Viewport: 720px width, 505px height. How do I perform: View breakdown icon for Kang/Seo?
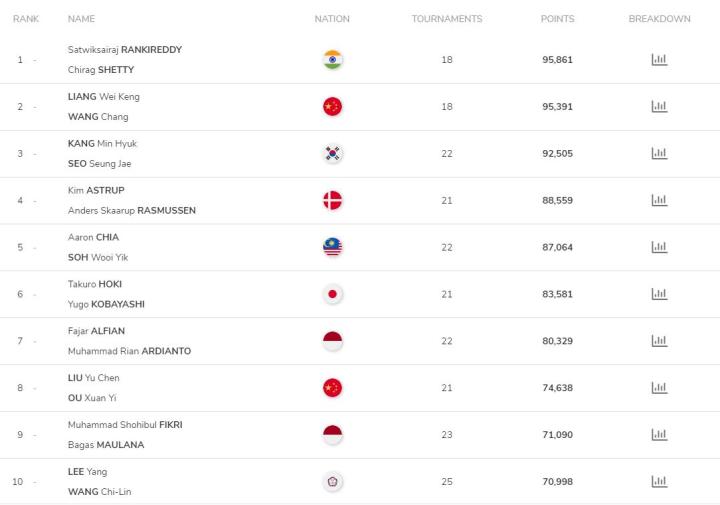(x=659, y=153)
